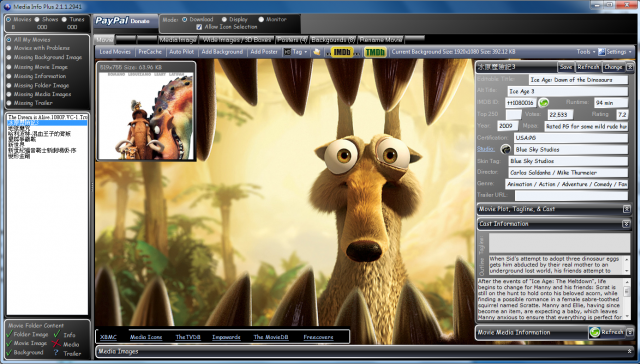Click the Editable Title field
The image size is (640, 364).
578,80
